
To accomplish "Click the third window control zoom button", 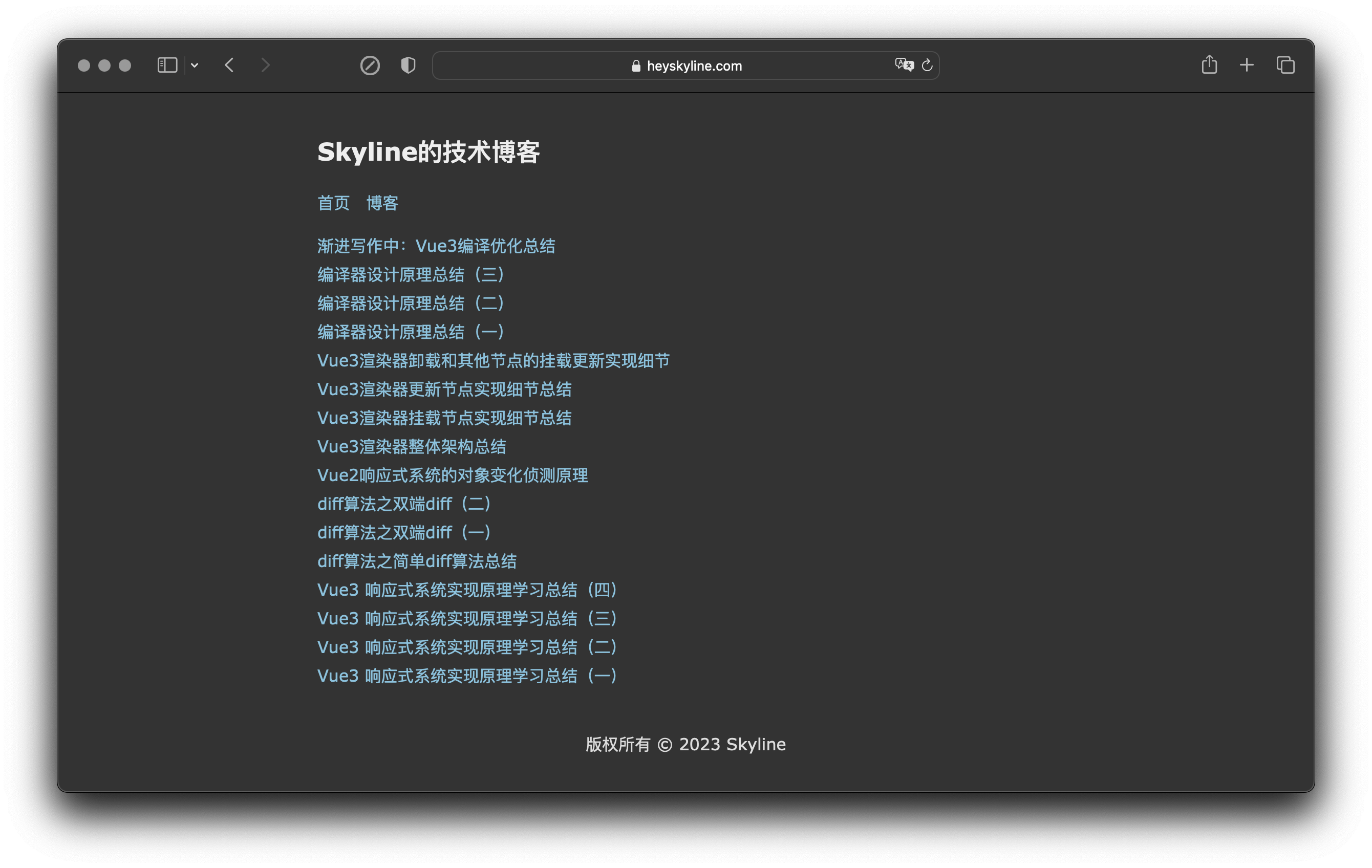I will (125, 66).
